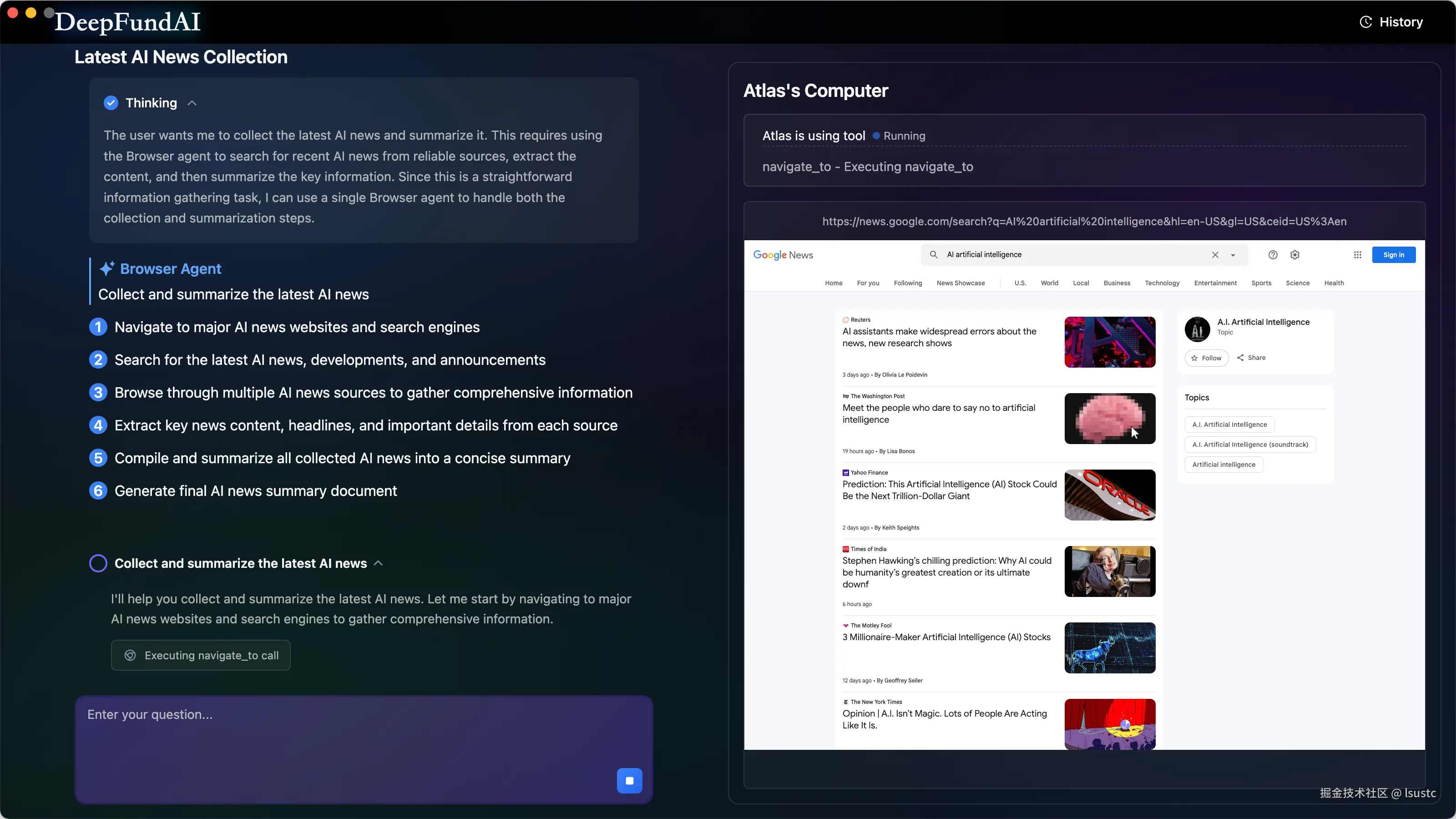The height and width of the screenshot is (819, 1456).
Task: Click the Share icon for the A.I. topic
Action: [x=1240, y=358]
